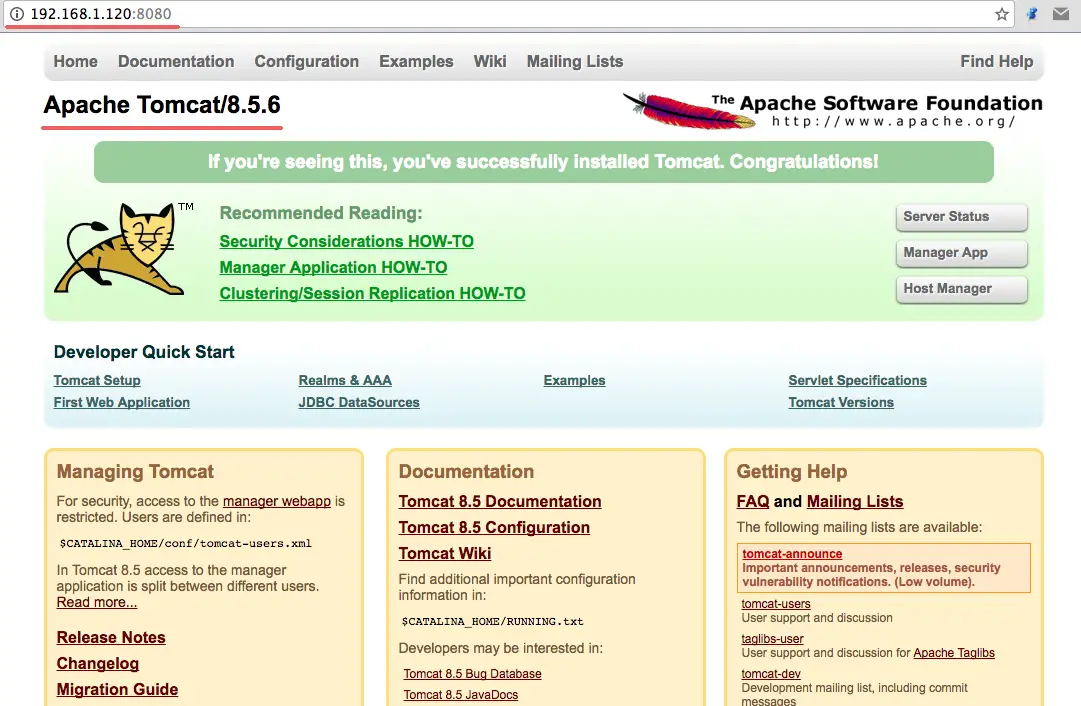Open Documentation in the top navigation bar

[x=176, y=61]
